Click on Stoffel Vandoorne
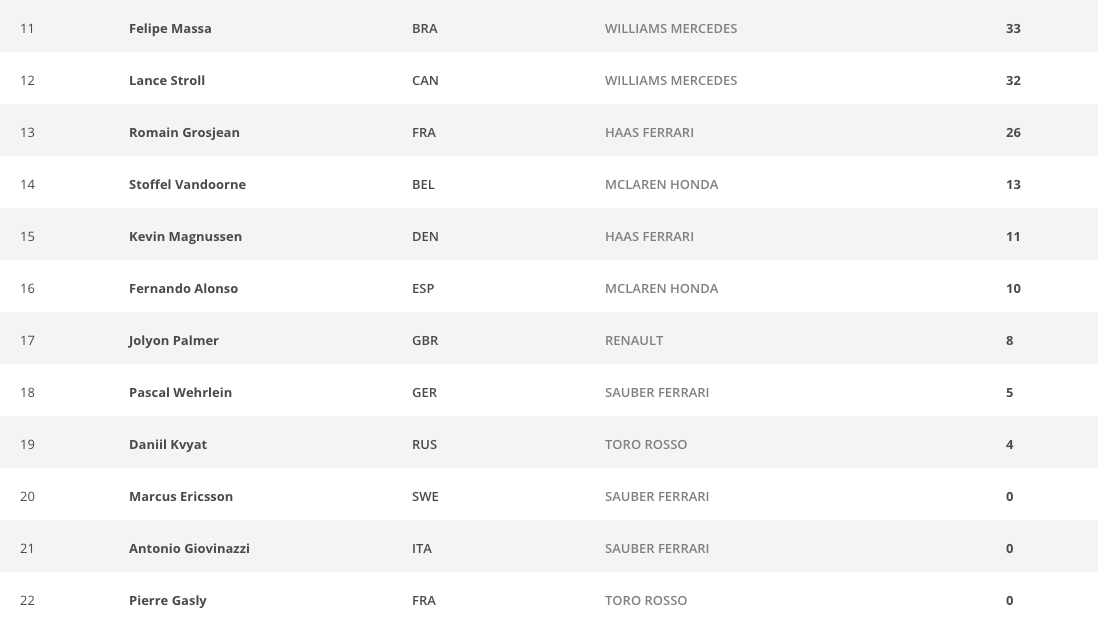Viewport: 1100px width, 630px height. click(x=187, y=184)
